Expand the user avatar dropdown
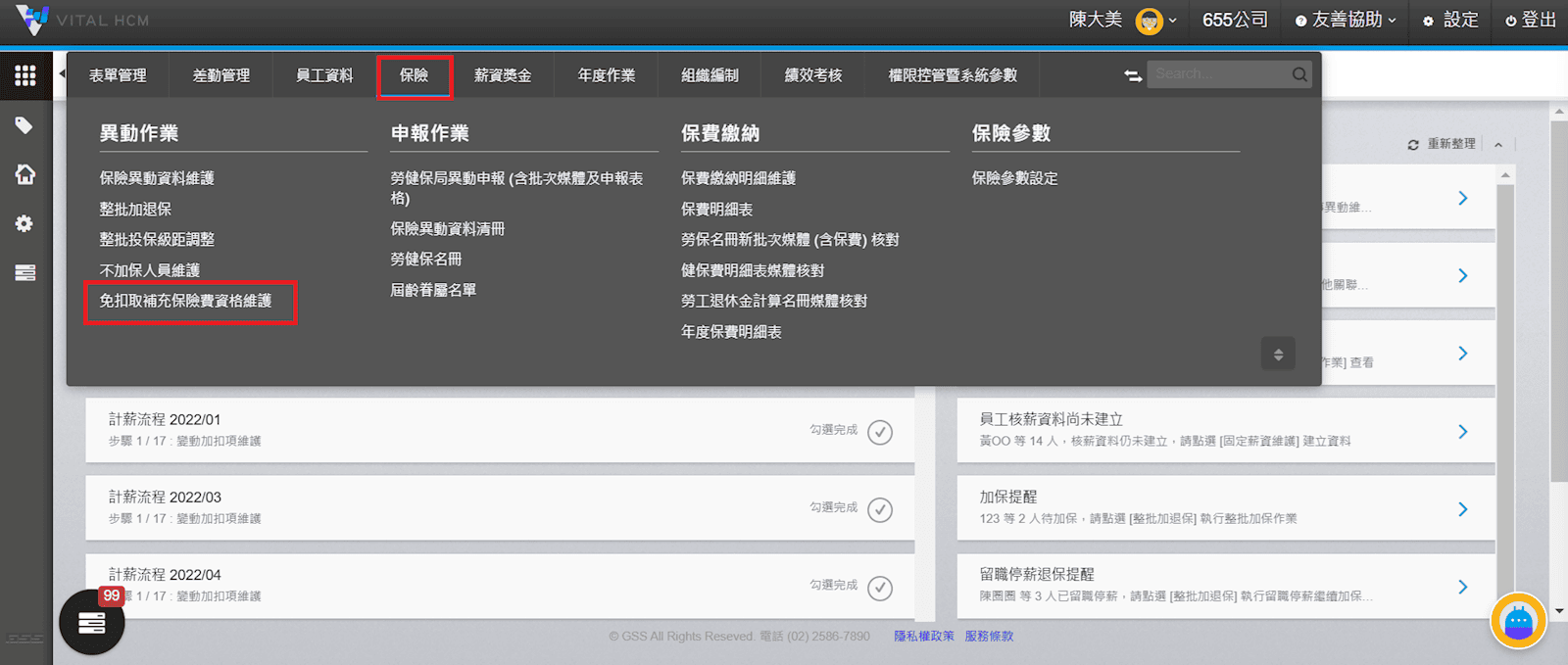The width and height of the screenshot is (1568, 665). tap(1155, 21)
